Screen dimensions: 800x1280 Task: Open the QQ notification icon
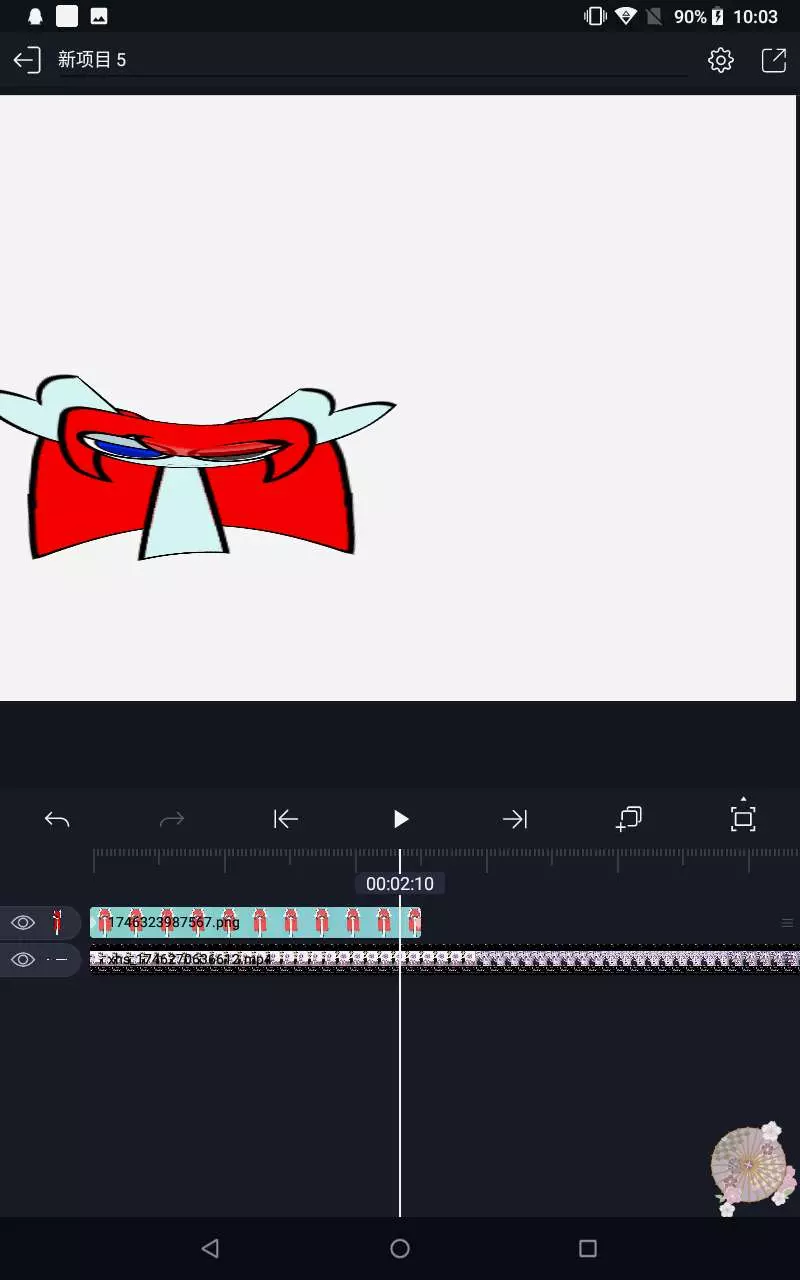tap(35, 16)
